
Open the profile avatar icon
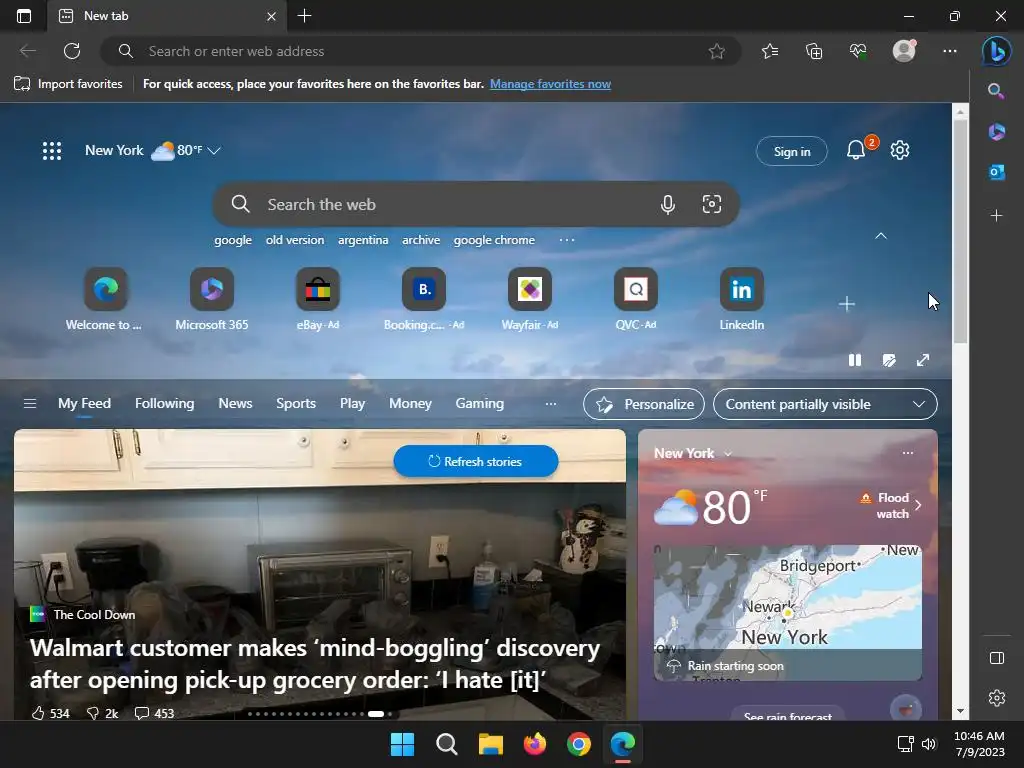904,51
